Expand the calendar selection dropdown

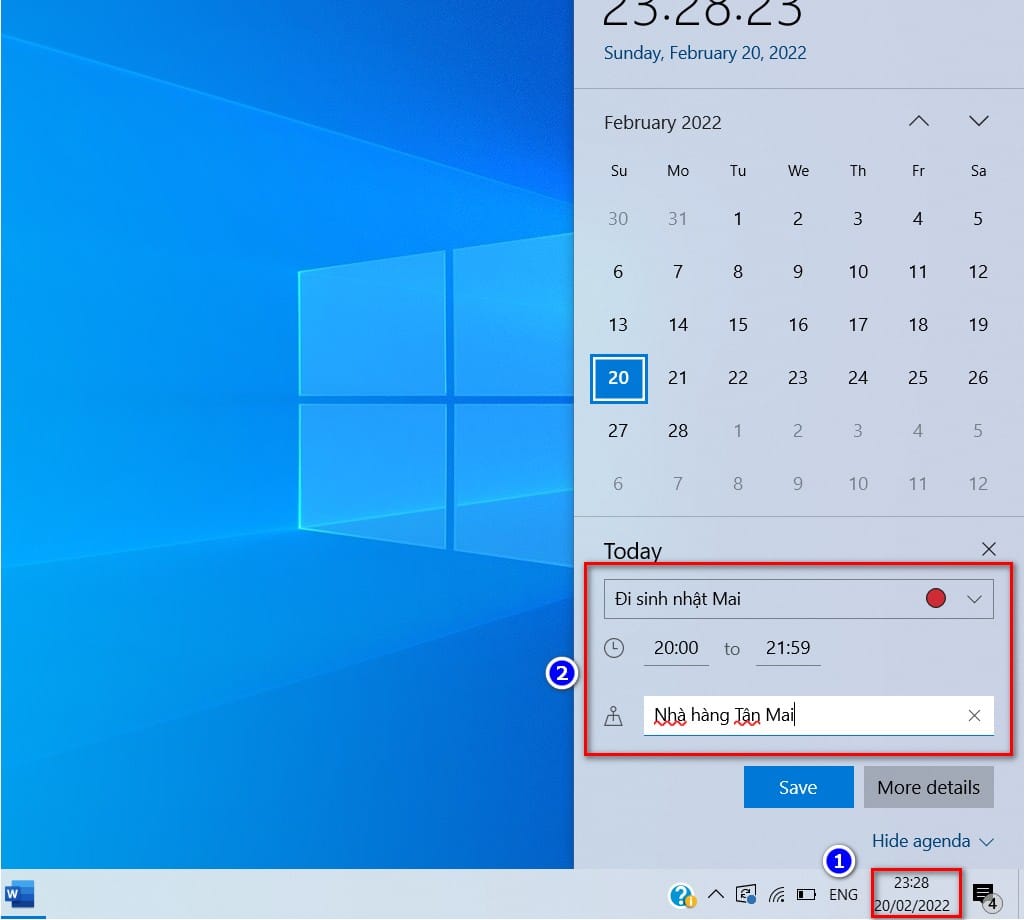[974, 599]
